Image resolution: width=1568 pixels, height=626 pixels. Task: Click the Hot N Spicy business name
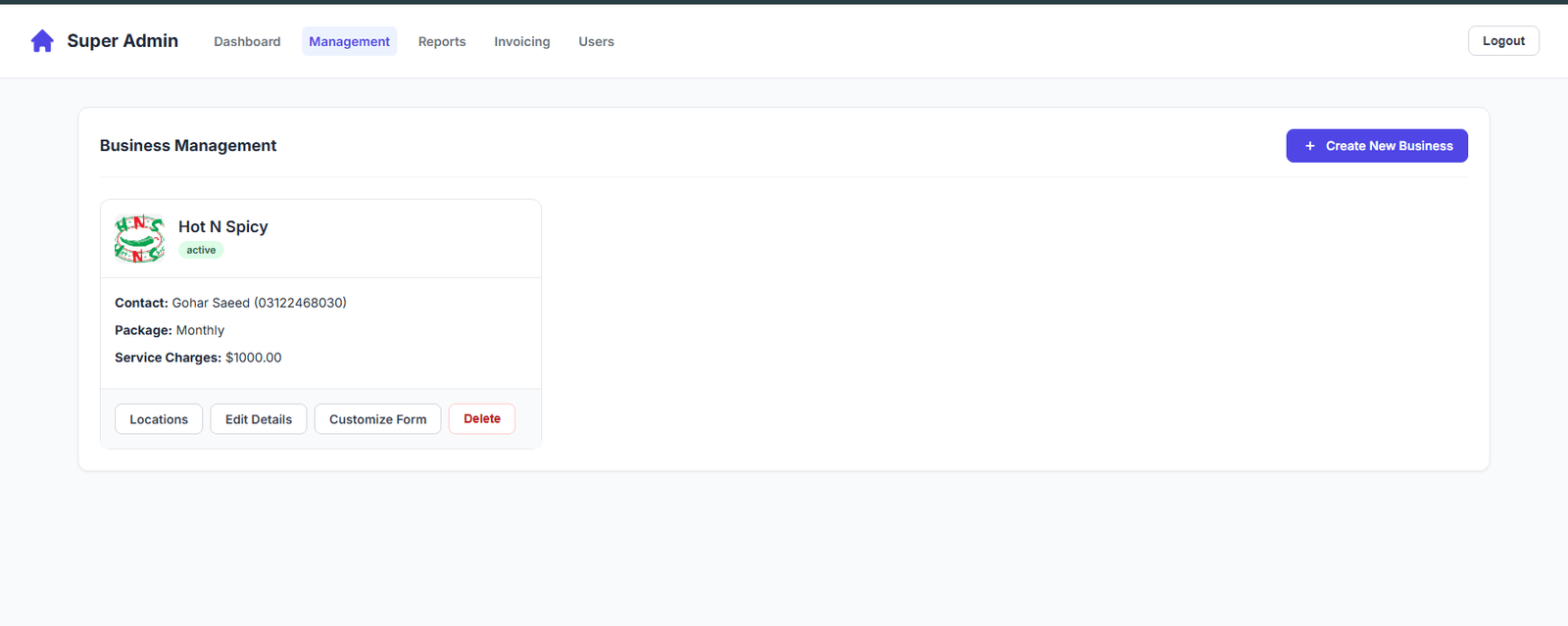[x=222, y=226]
